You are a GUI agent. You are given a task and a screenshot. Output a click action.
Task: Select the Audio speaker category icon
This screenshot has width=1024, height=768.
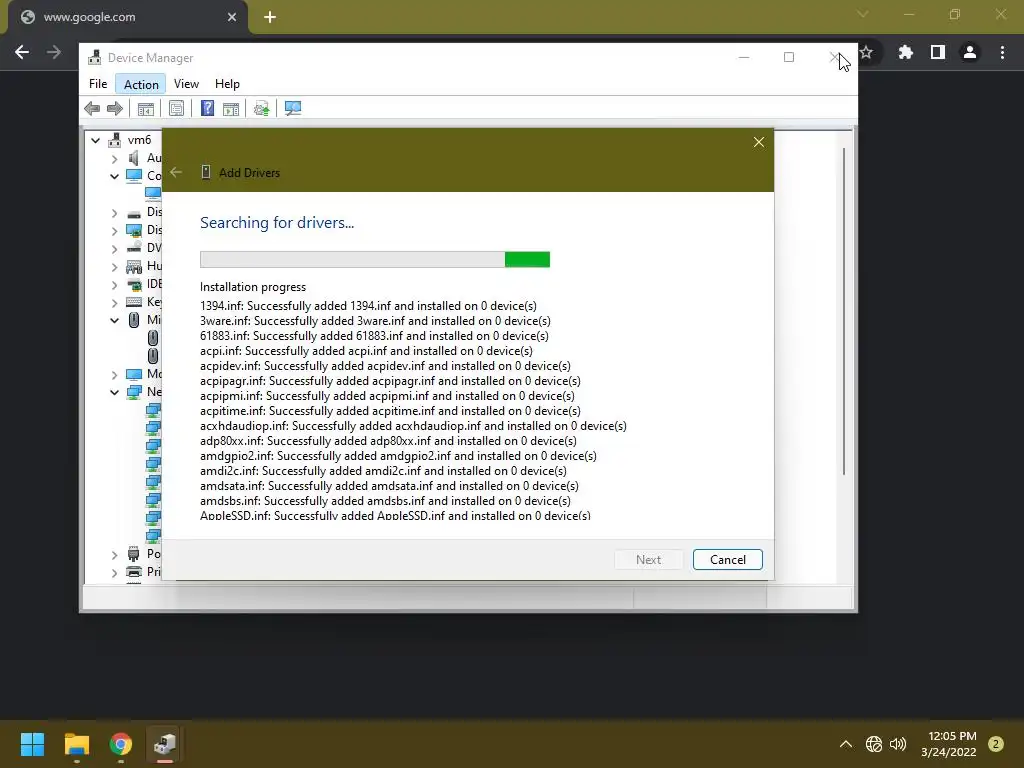133,158
